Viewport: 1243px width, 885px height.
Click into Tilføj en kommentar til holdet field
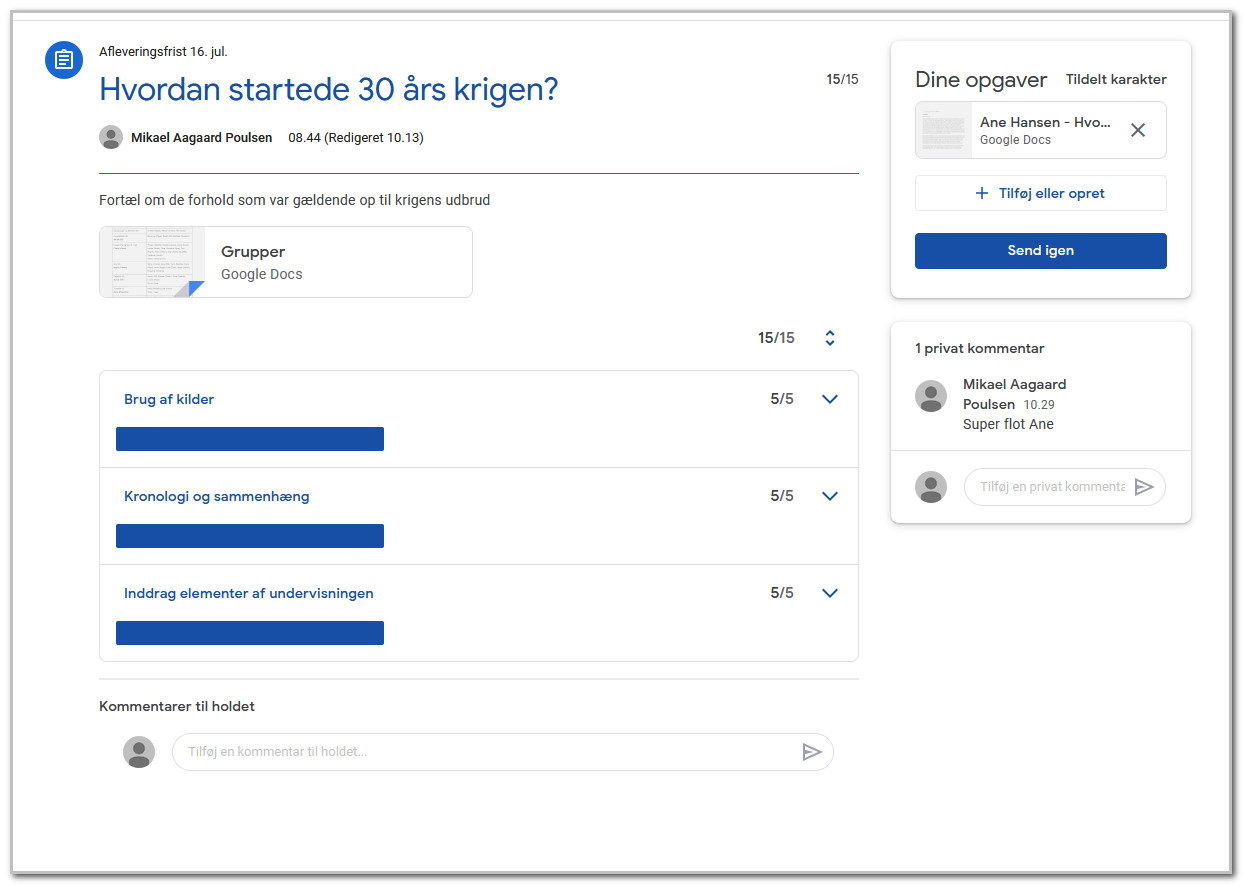tap(490, 752)
